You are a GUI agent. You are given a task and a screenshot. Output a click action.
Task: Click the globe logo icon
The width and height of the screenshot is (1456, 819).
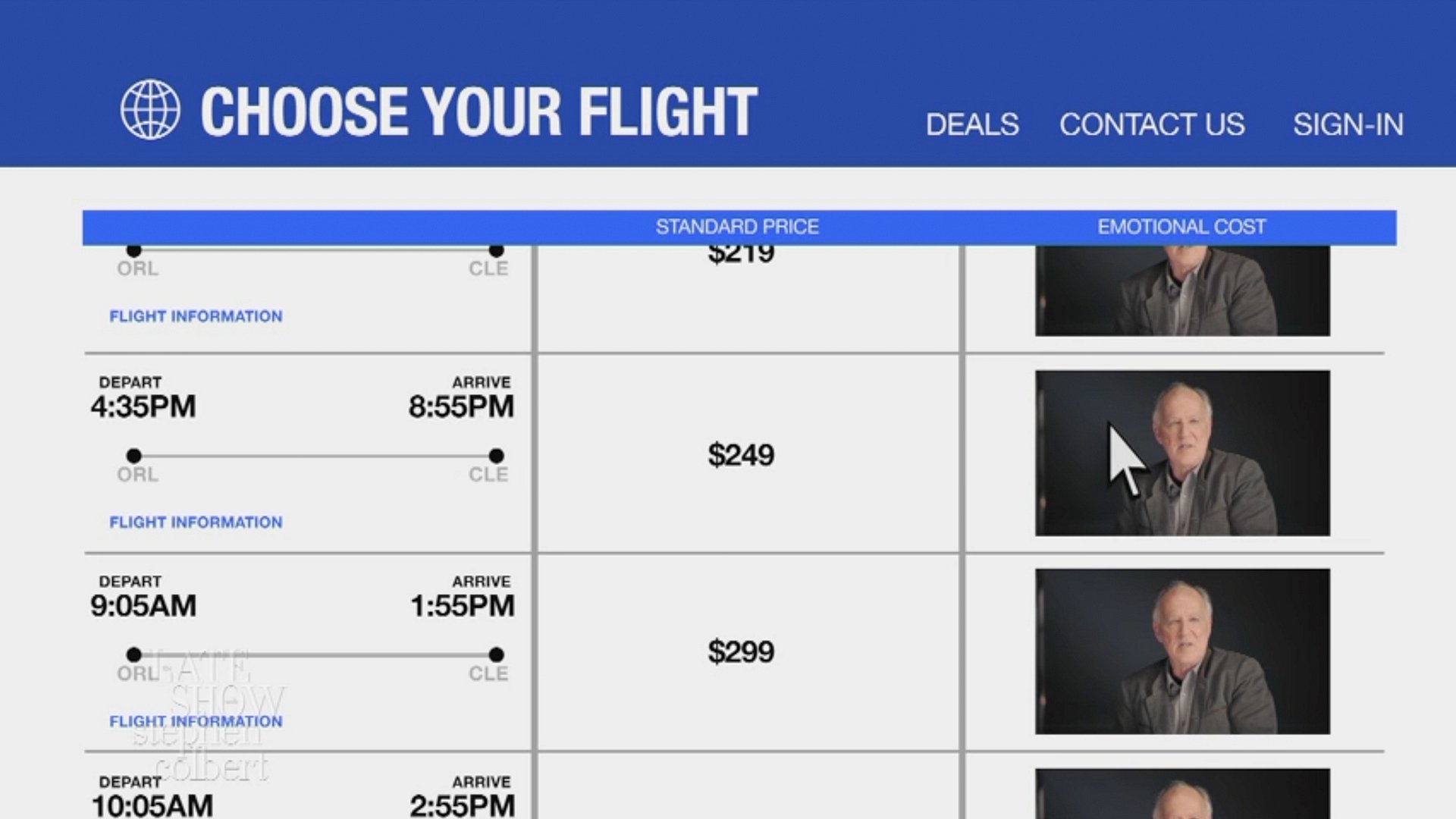pyautogui.click(x=150, y=110)
